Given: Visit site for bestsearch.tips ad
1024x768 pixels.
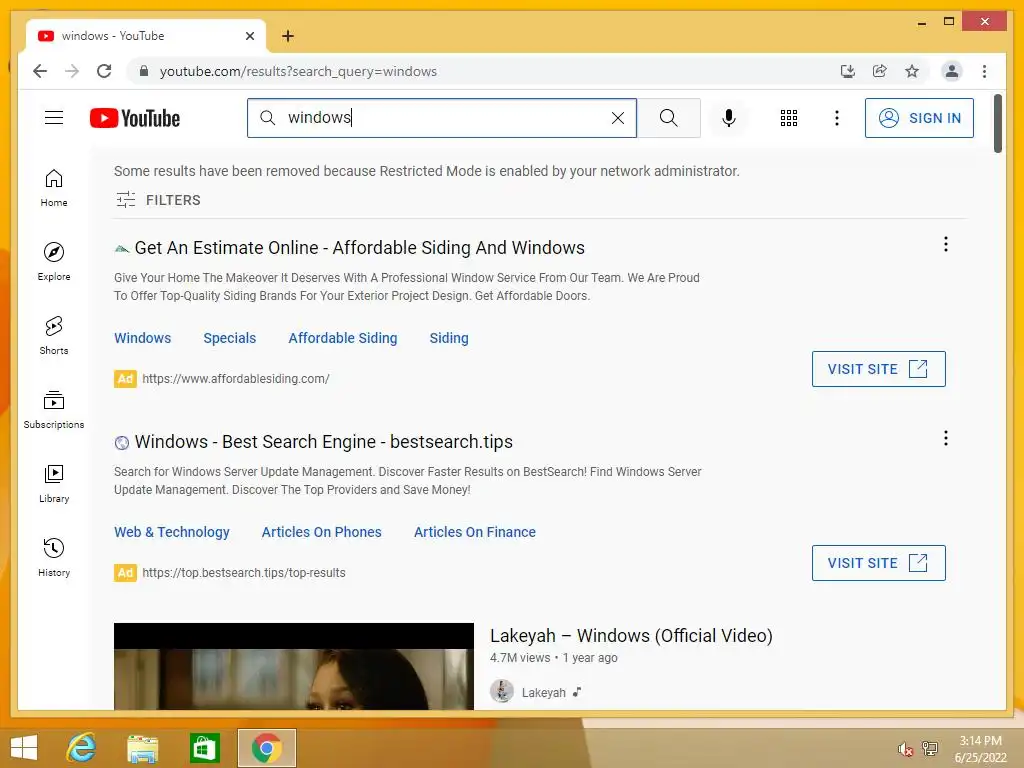Looking at the screenshot, I should [x=878, y=563].
